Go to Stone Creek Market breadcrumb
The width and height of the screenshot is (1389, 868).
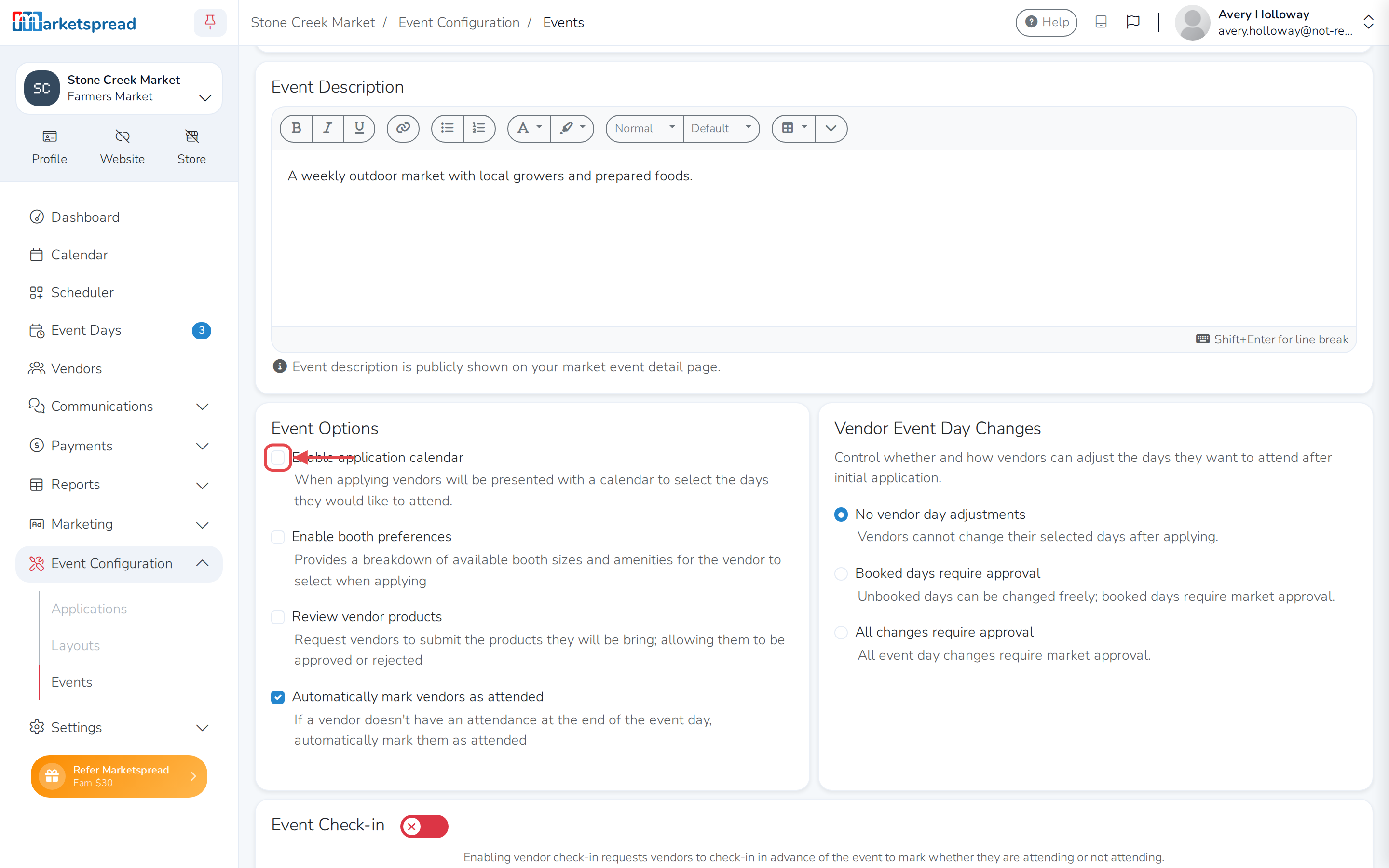[313, 22]
